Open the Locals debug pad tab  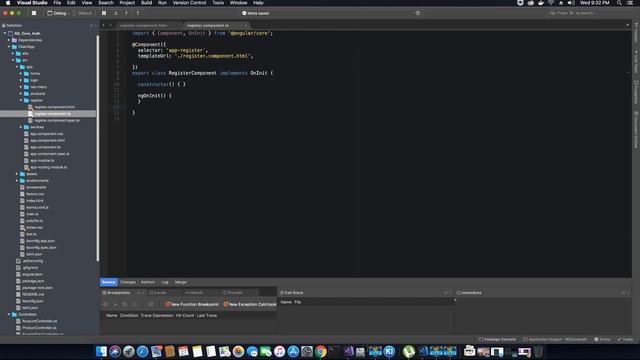(158, 293)
